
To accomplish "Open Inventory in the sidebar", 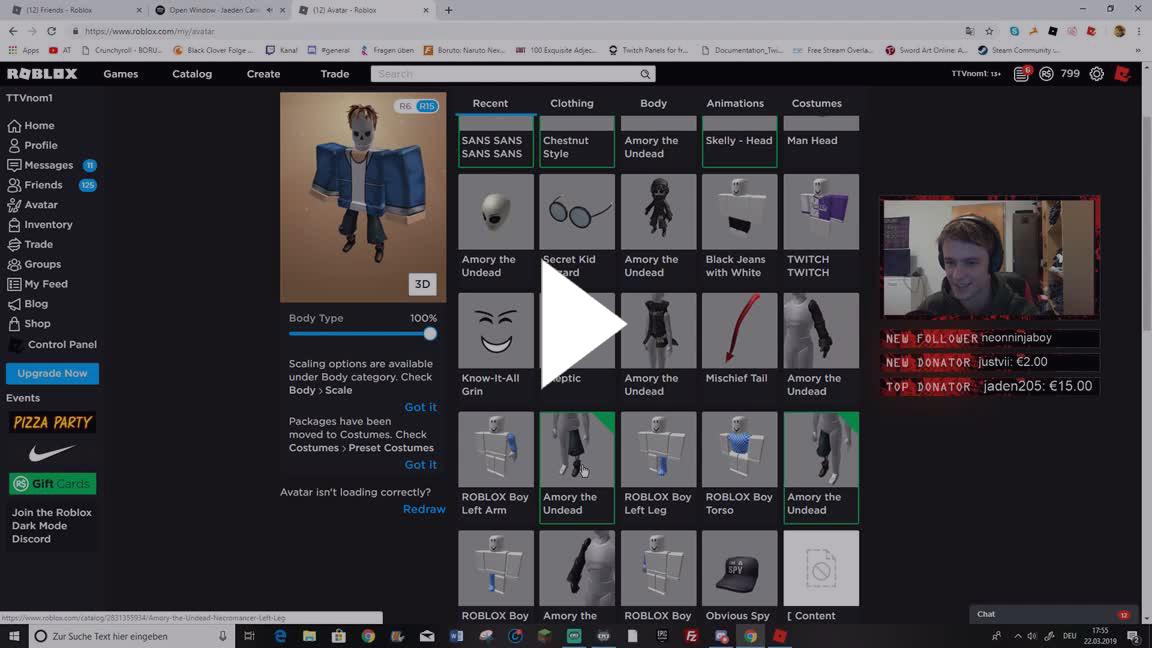I will pyautogui.click(x=40, y=225).
